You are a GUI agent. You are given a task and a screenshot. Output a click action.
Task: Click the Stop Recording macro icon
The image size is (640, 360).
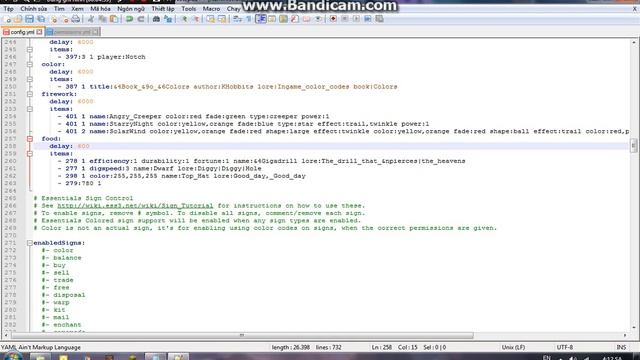point(345,19)
